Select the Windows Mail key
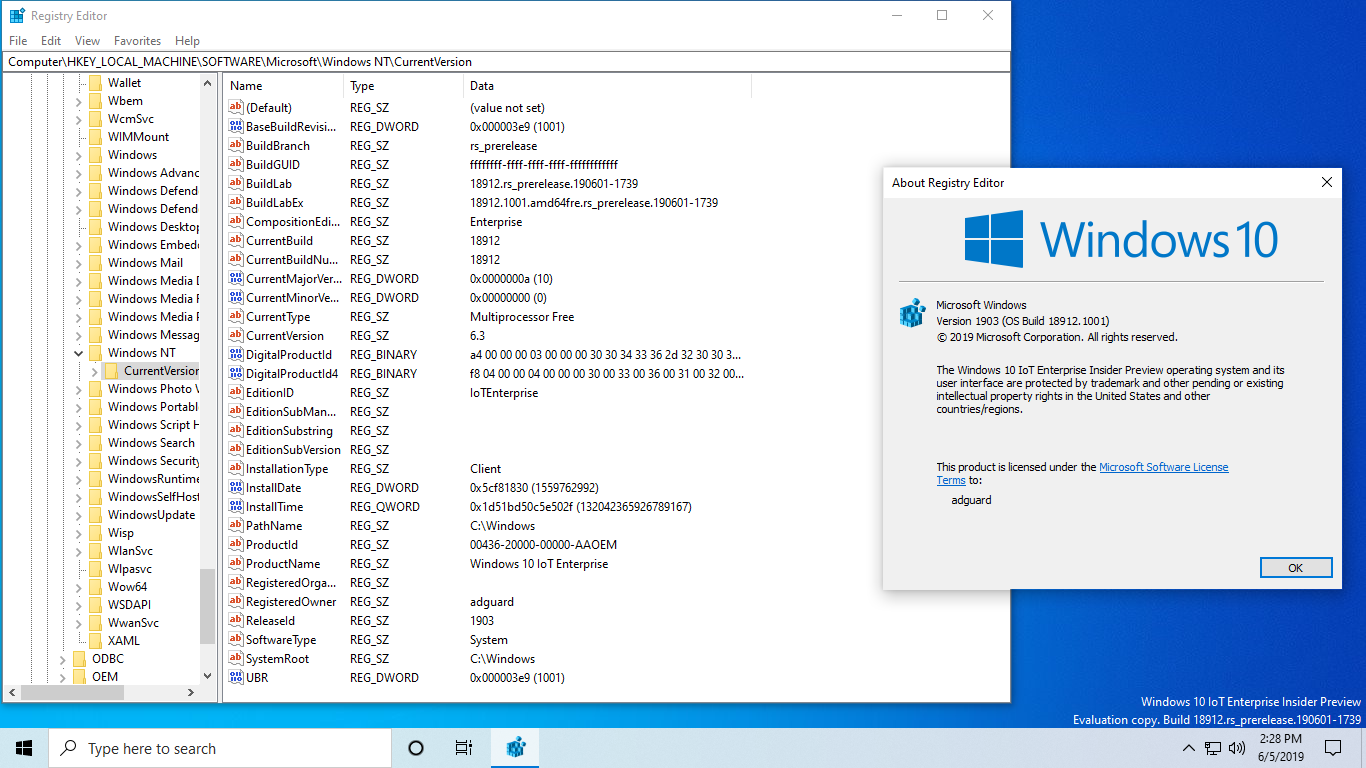 tap(145, 263)
